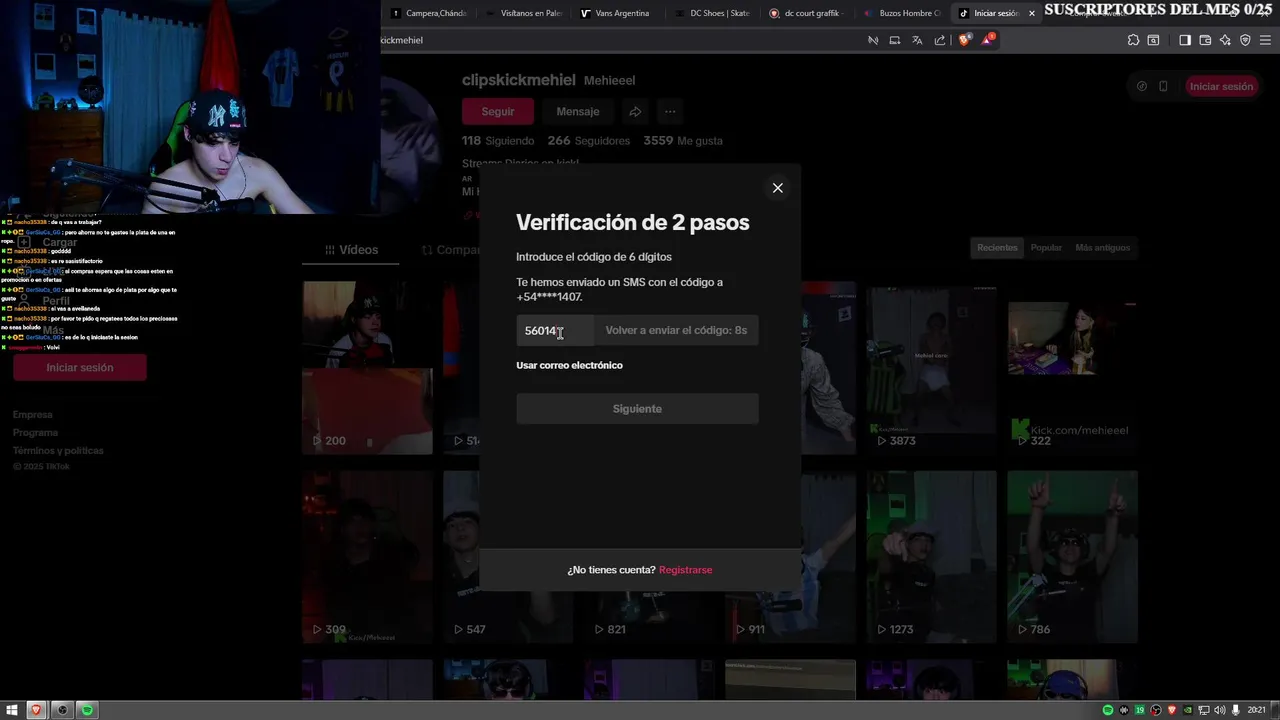Open browser main menu hamburger icon
This screenshot has height=720, width=1280.
(1265, 40)
